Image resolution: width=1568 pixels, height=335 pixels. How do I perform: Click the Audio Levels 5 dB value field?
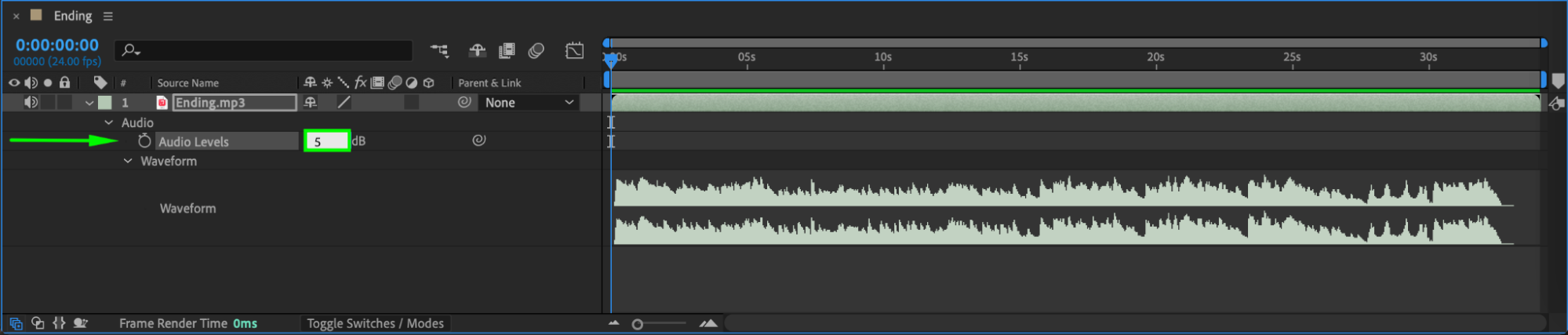(x=326, y=141)
